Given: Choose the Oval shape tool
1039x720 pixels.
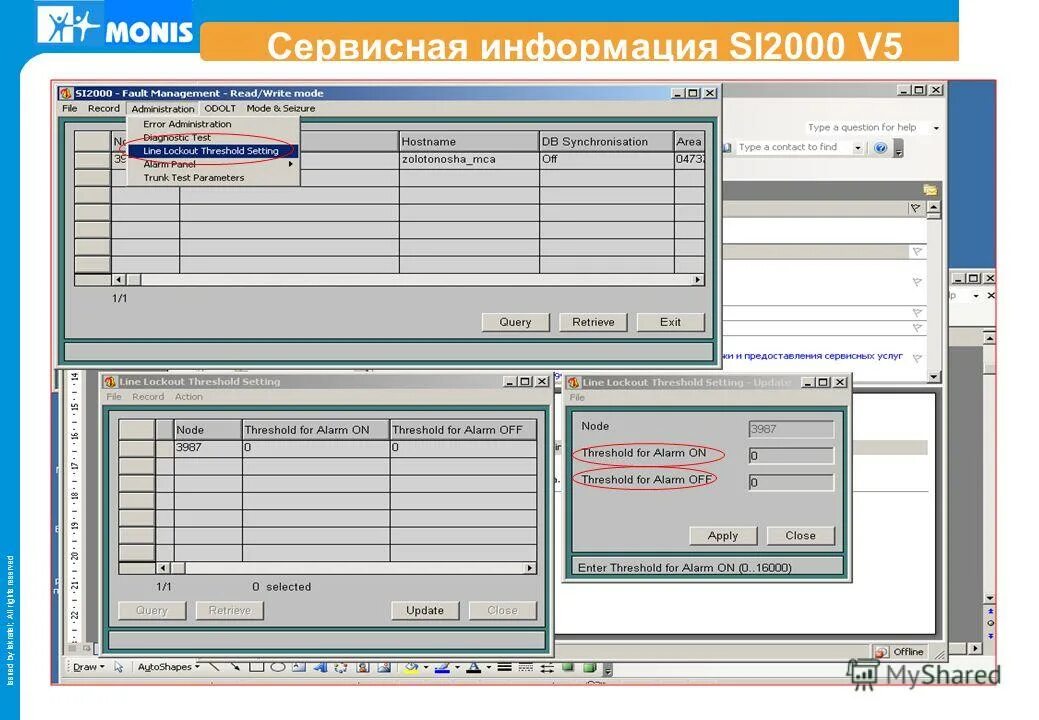Looking at the screenshot, I should pos(278,667).
